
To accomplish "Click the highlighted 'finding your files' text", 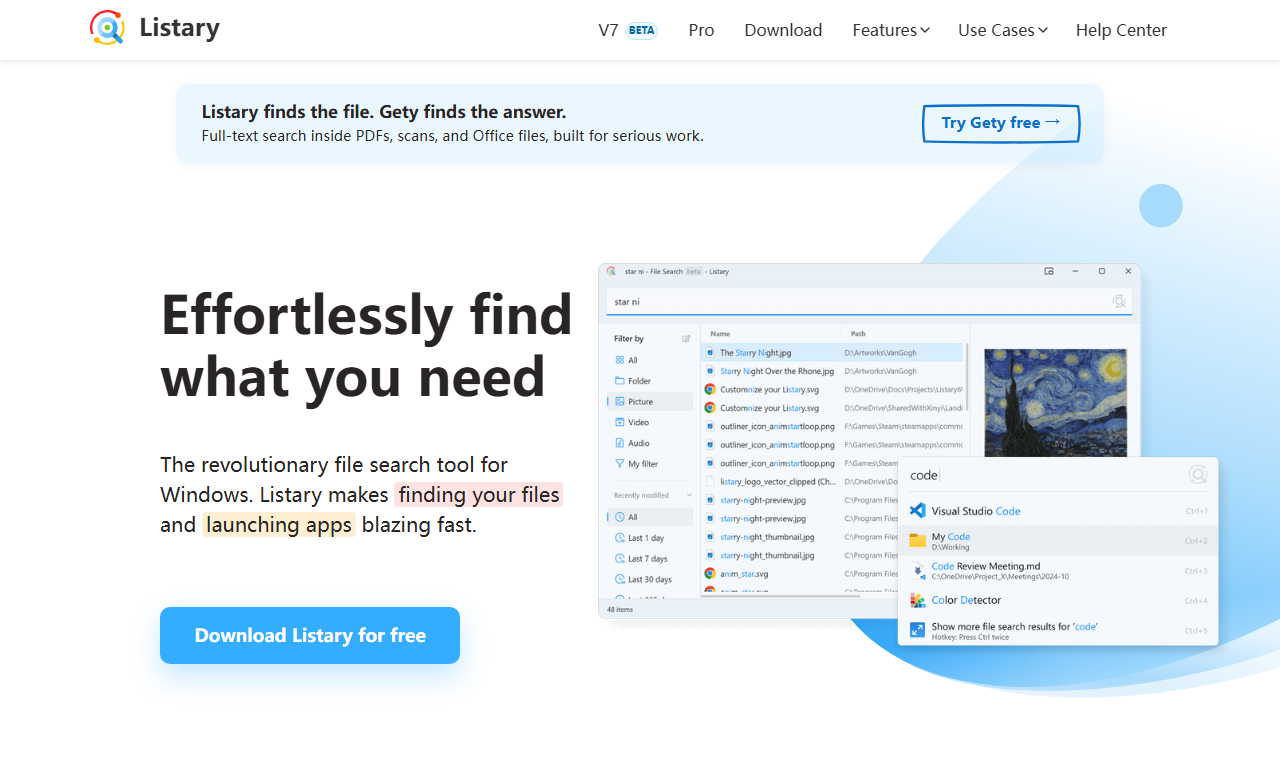I will pyautogui.click(x=479, y=494).
